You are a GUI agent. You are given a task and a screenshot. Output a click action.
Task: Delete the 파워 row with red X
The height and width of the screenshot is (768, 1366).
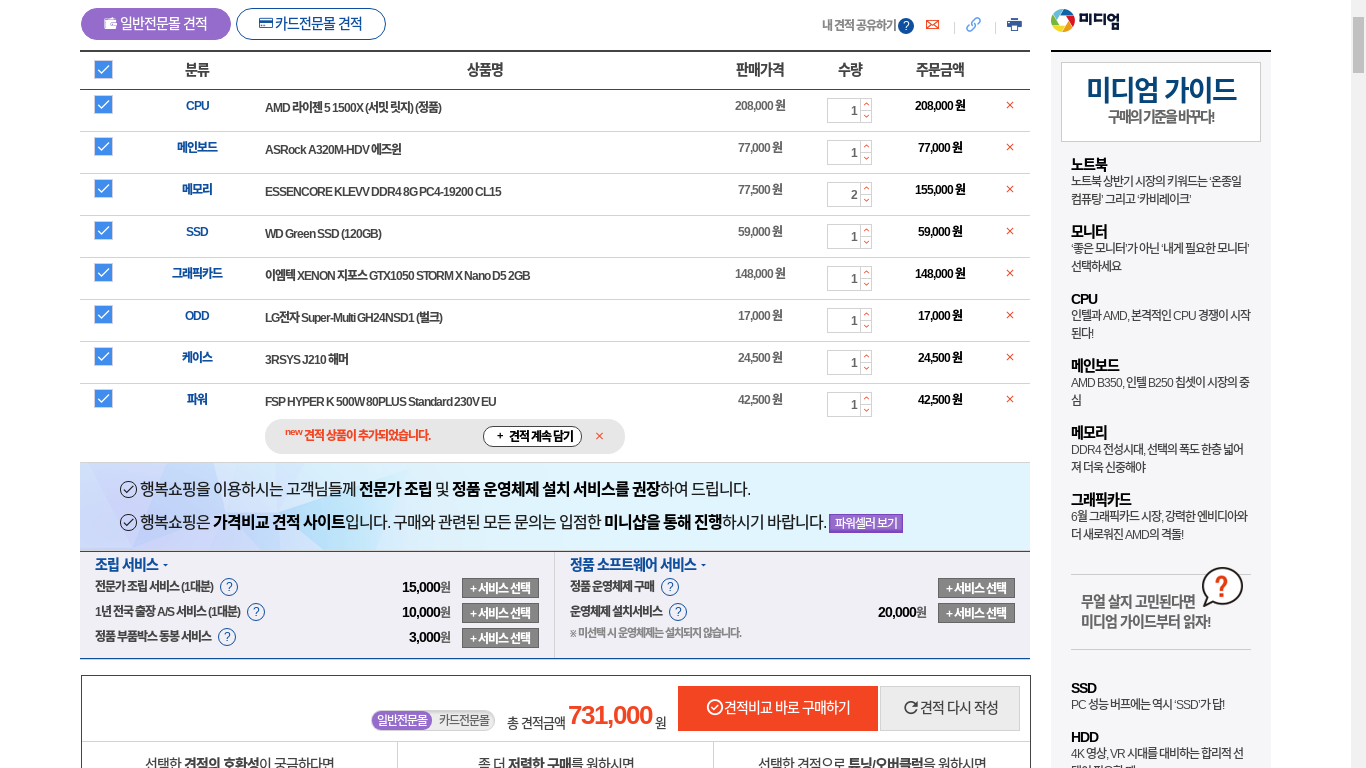coord(1010,399)
